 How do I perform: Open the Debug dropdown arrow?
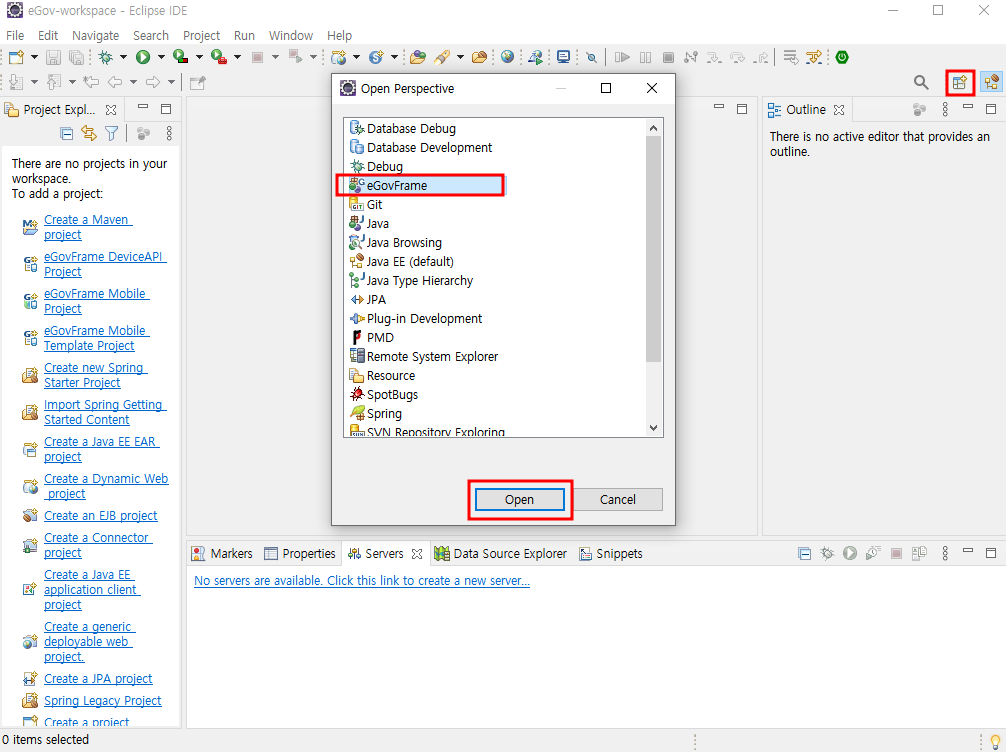[123, 57]
